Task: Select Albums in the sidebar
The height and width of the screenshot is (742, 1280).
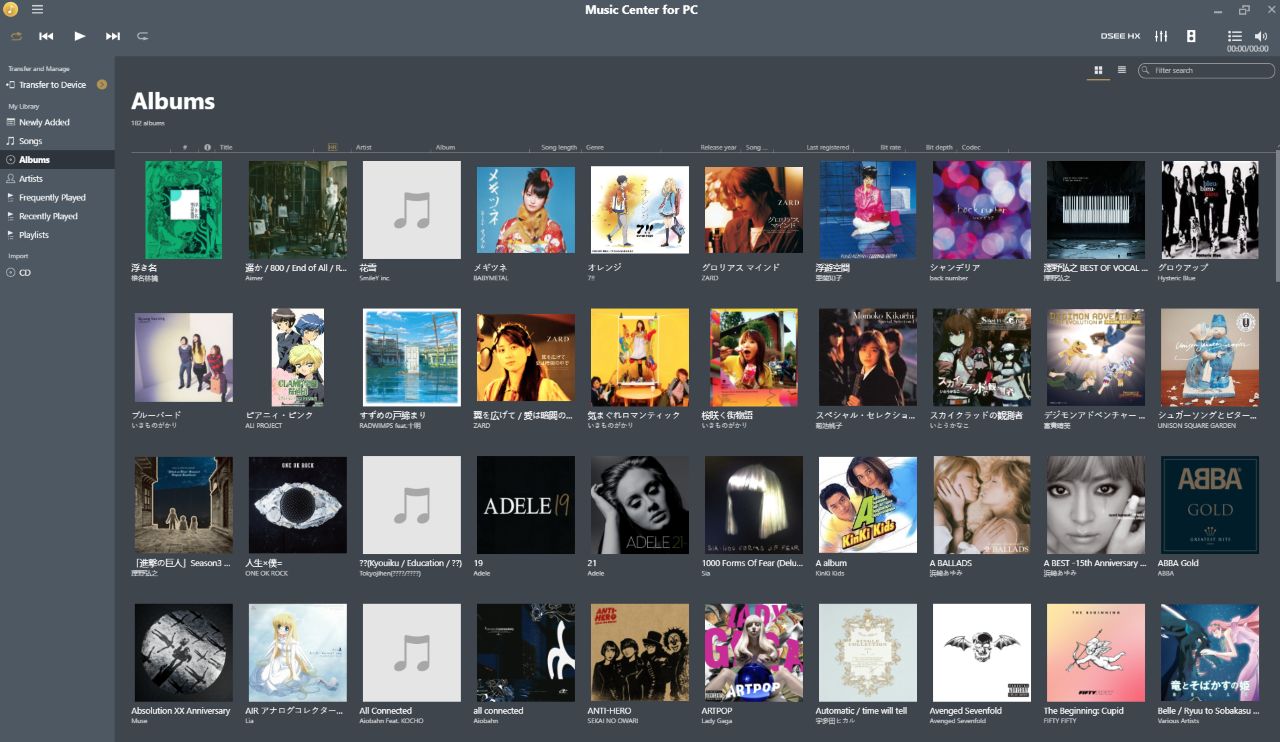Action: 57,160
